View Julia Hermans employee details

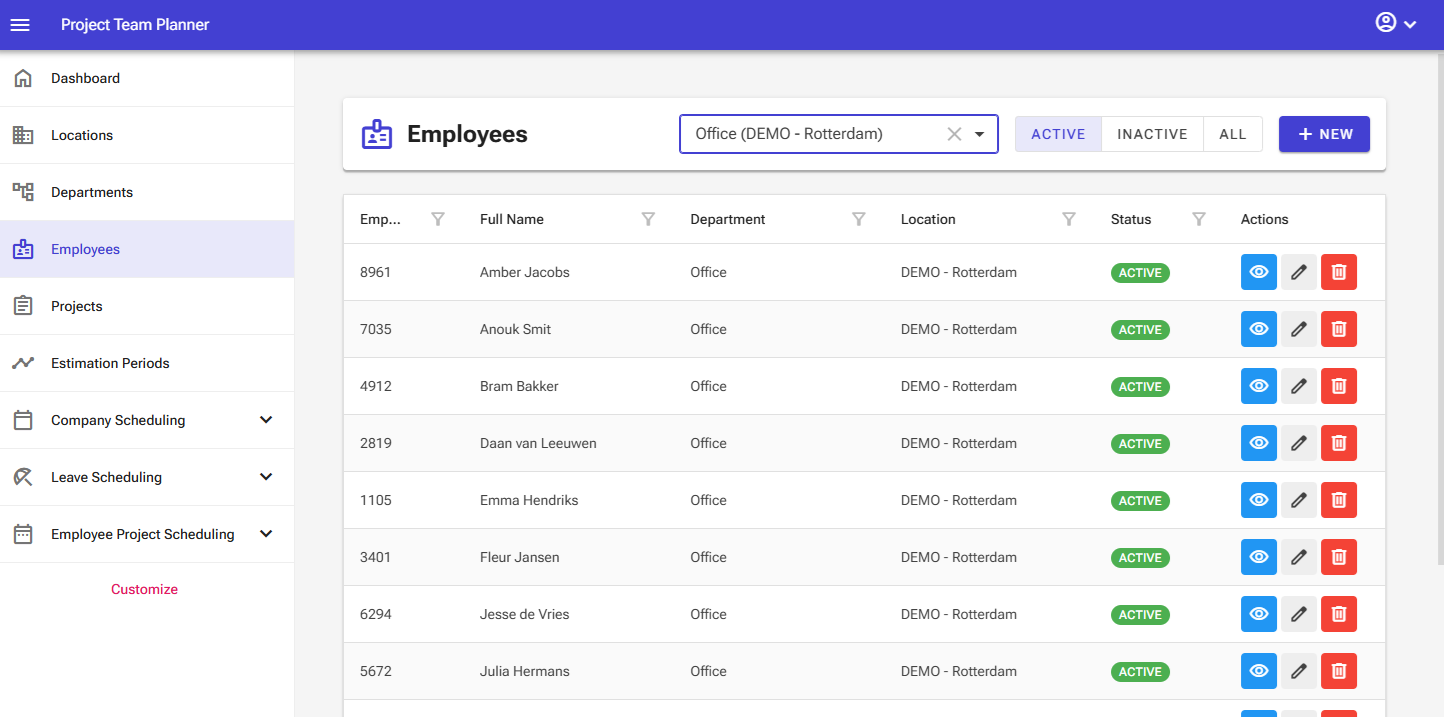tap(1259, 671)
